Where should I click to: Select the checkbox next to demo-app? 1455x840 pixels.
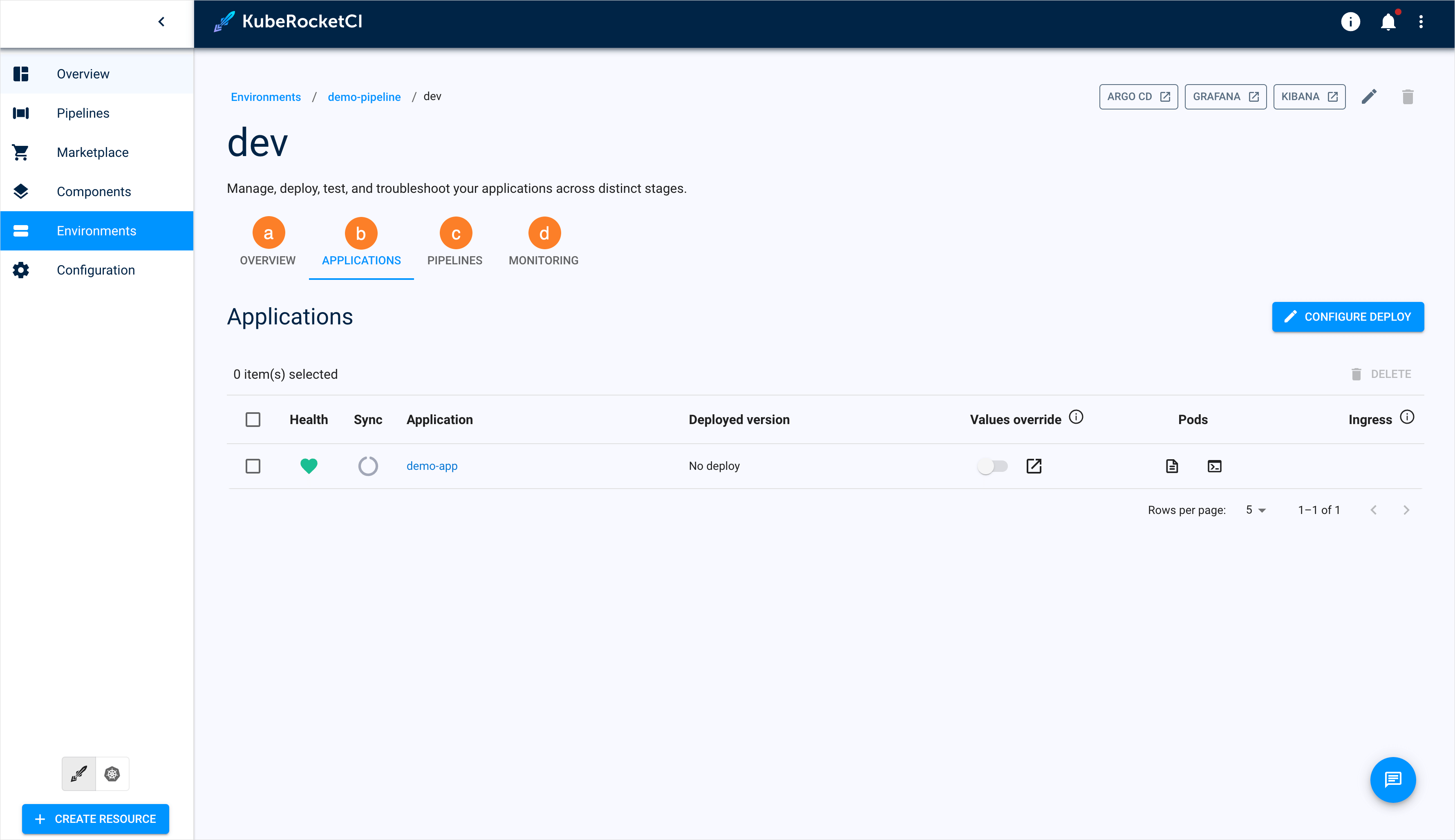[x=253, y=465]
